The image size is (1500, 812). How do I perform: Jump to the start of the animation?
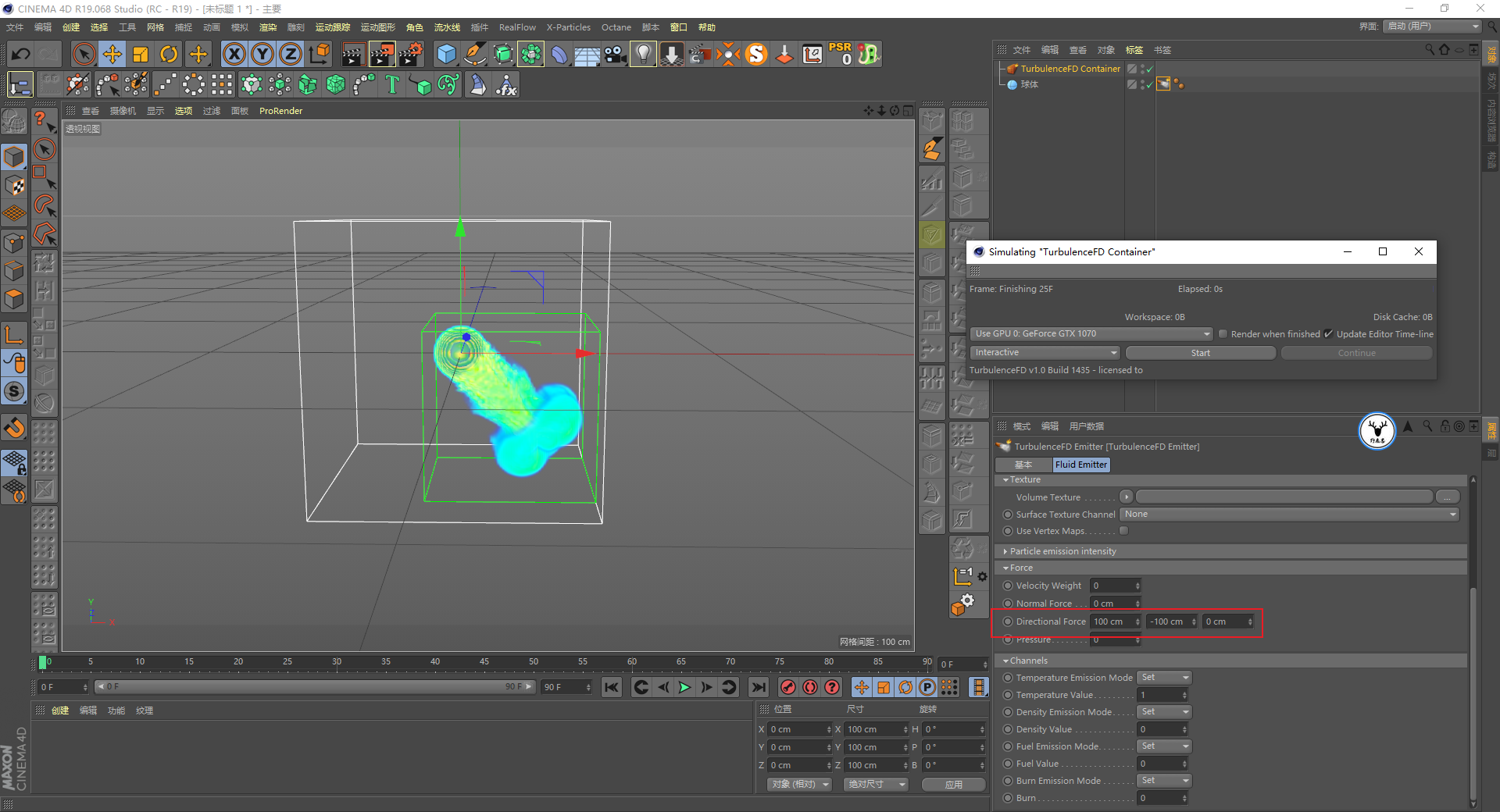pyautogui.click(x=612, y=687)
